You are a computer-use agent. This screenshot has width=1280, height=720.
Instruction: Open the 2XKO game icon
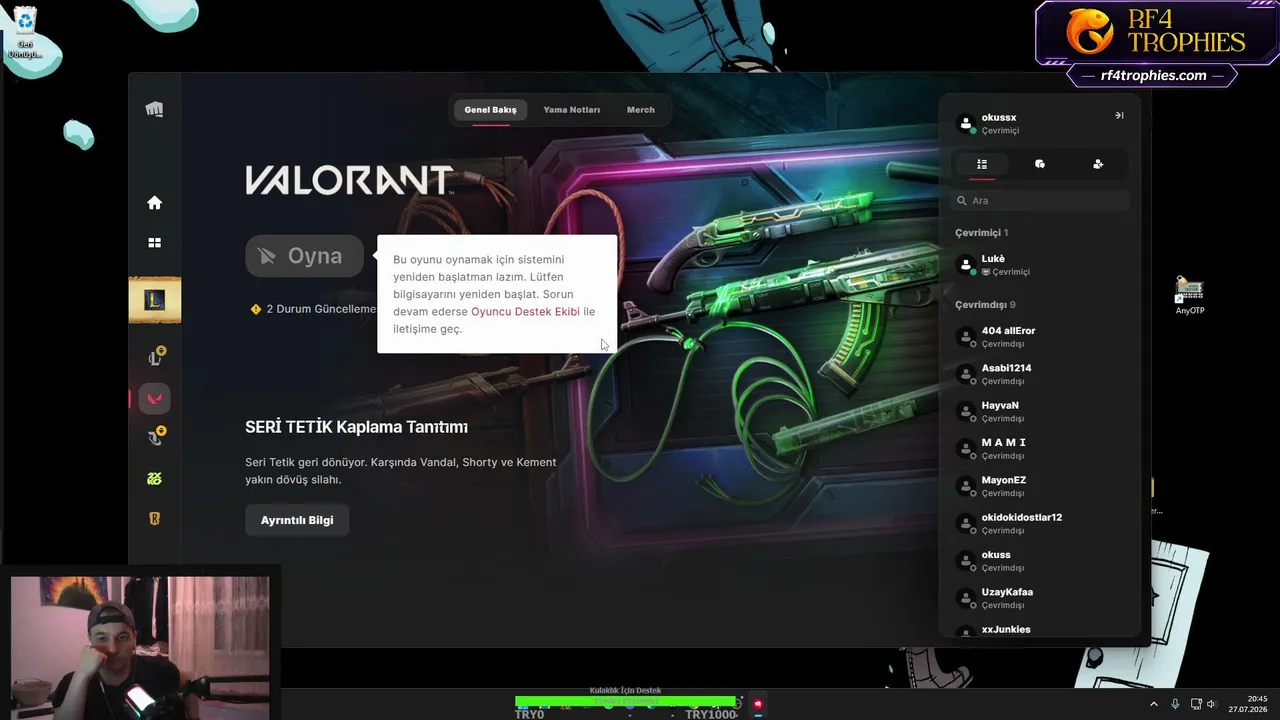[x=154, y=479]
